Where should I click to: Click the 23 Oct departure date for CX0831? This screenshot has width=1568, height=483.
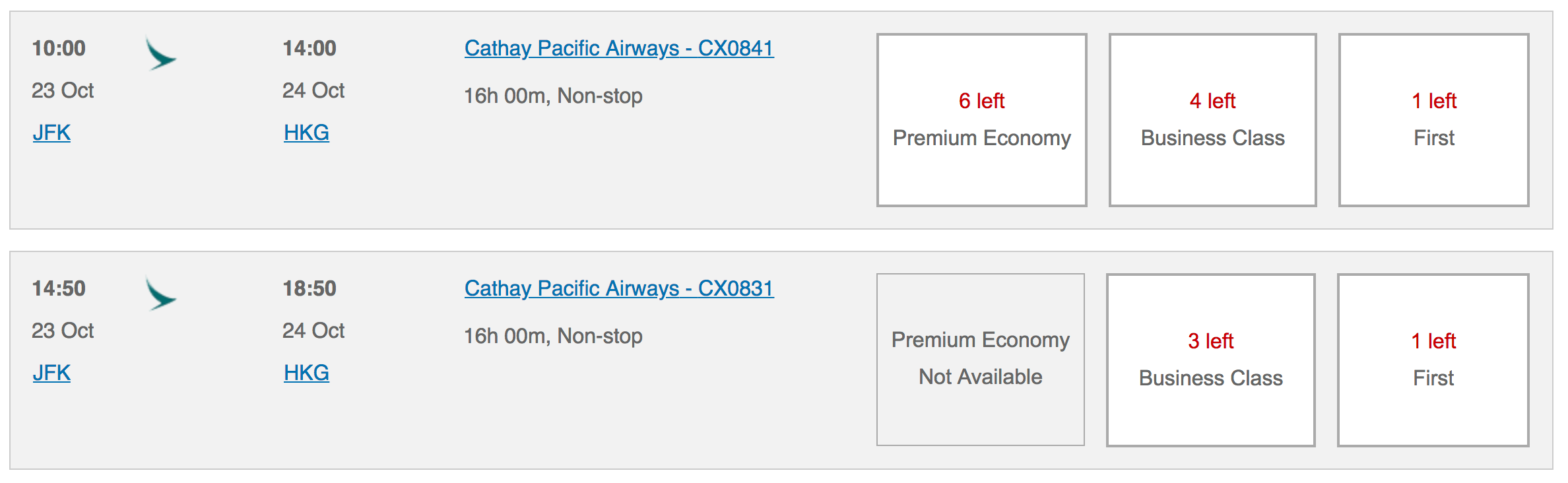click(x=63, y=331)
